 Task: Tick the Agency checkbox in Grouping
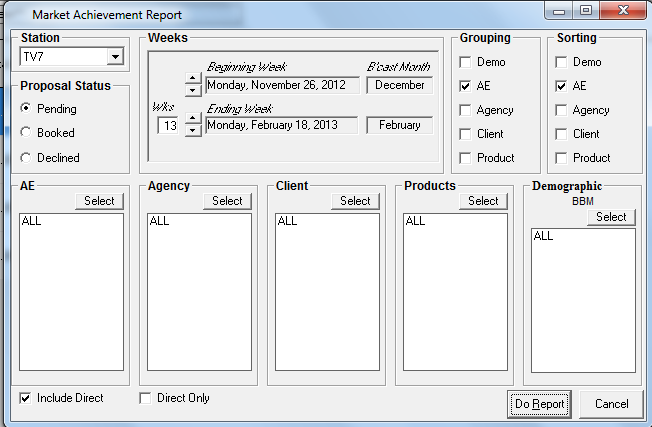[x=466, y=110]
